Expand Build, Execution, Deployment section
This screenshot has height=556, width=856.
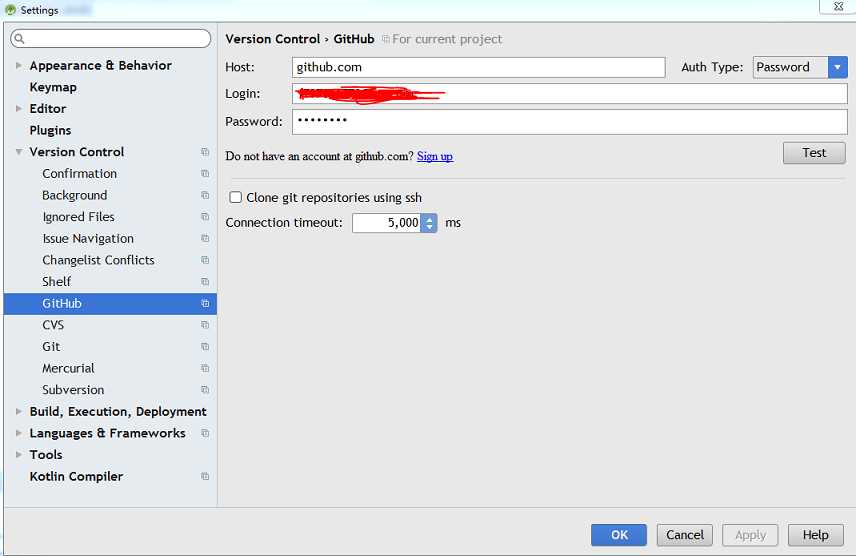19,411
